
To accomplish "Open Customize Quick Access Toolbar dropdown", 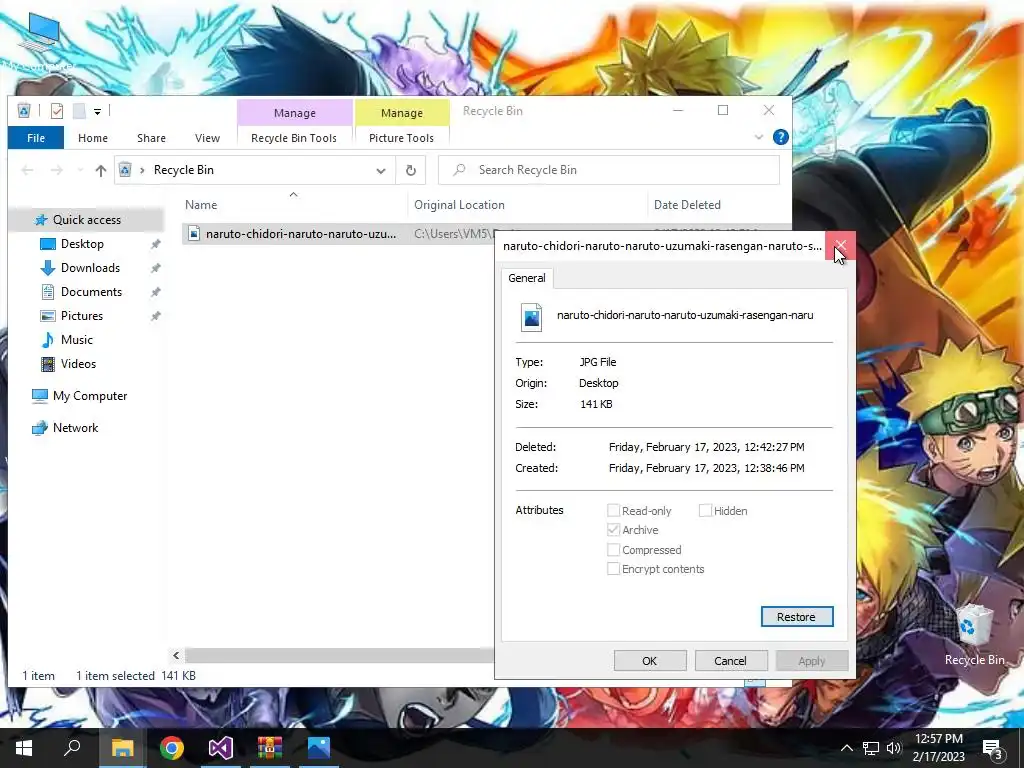I will (97, 112).
